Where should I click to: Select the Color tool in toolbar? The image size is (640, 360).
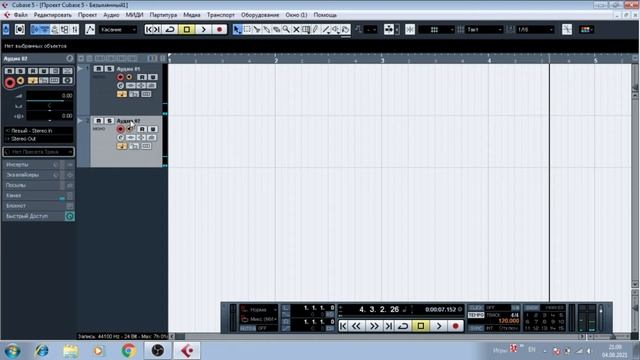[x=345, y=29]
